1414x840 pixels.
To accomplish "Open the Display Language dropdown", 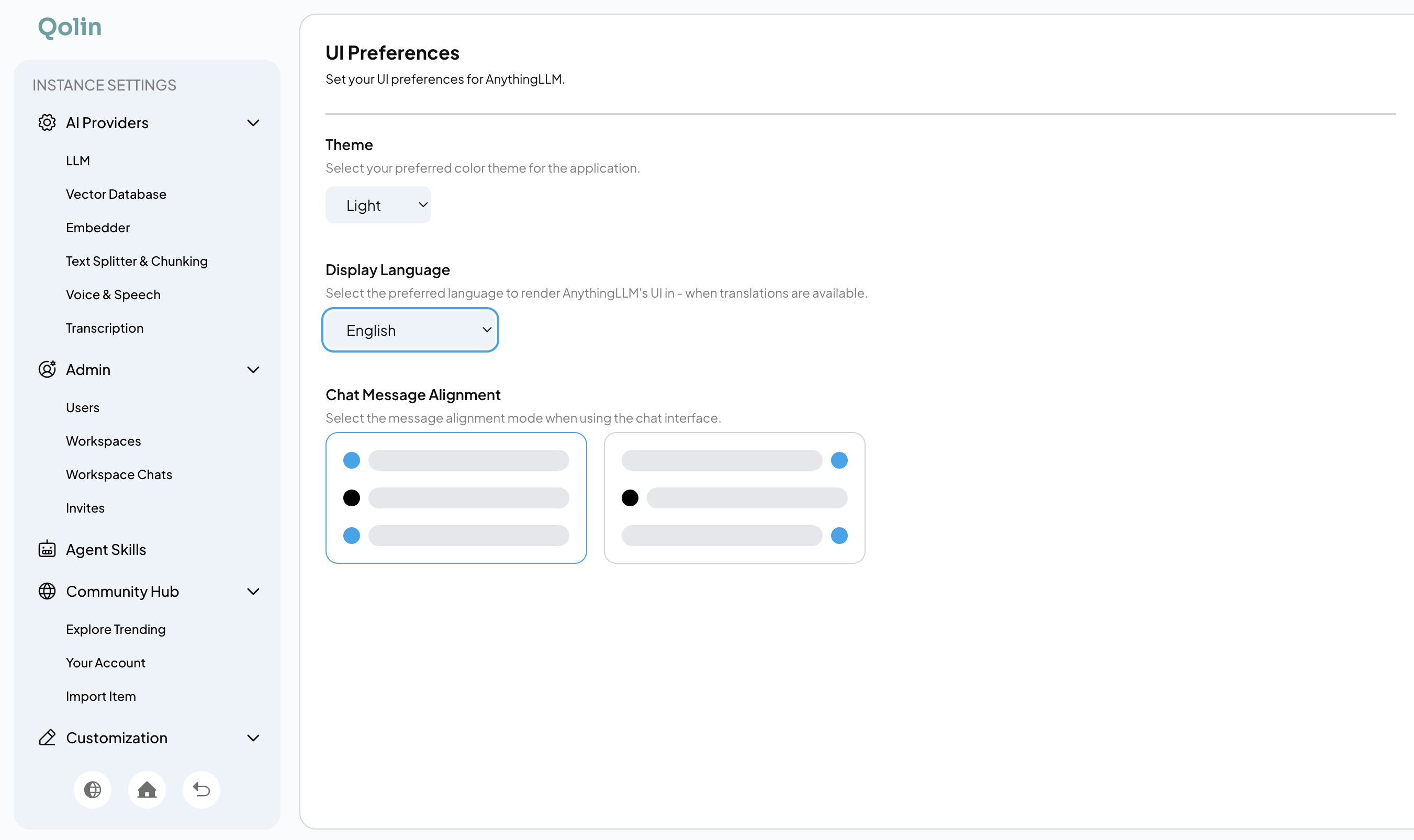I will (x=410, y=330).
